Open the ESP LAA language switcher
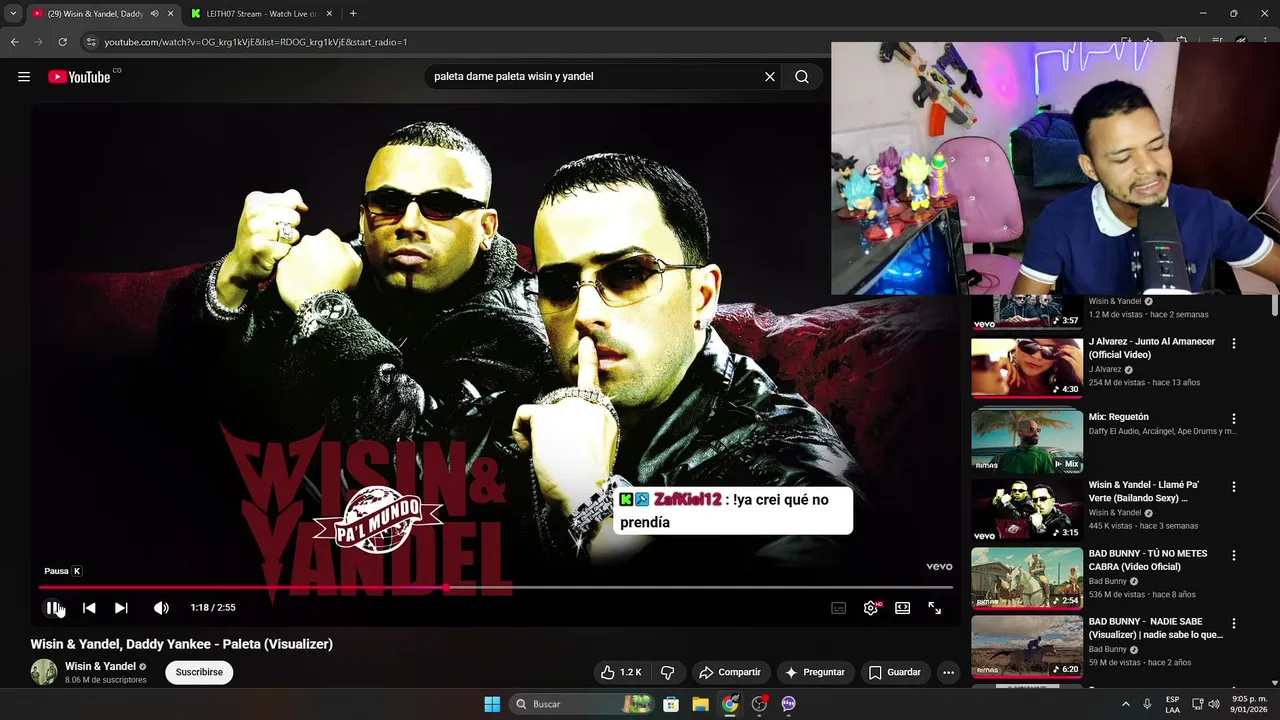This screenshot has height=720, width=1280. click(1172, 704)
